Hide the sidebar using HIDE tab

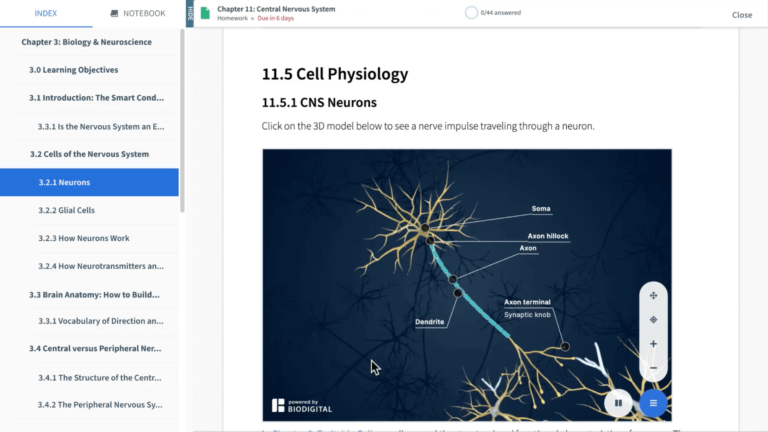pos(190,13)
